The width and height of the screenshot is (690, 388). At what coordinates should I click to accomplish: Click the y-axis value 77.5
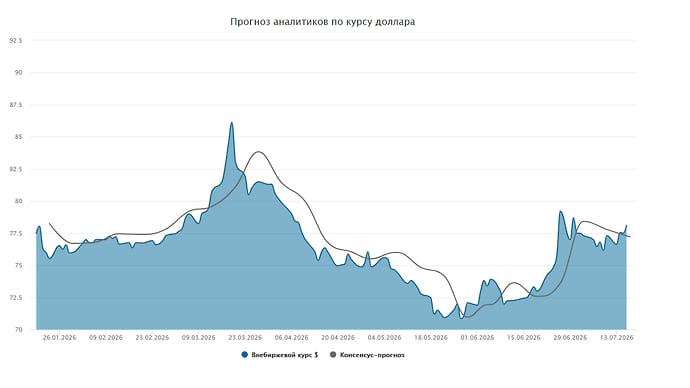pyautogui.click(x=16, y=233)
